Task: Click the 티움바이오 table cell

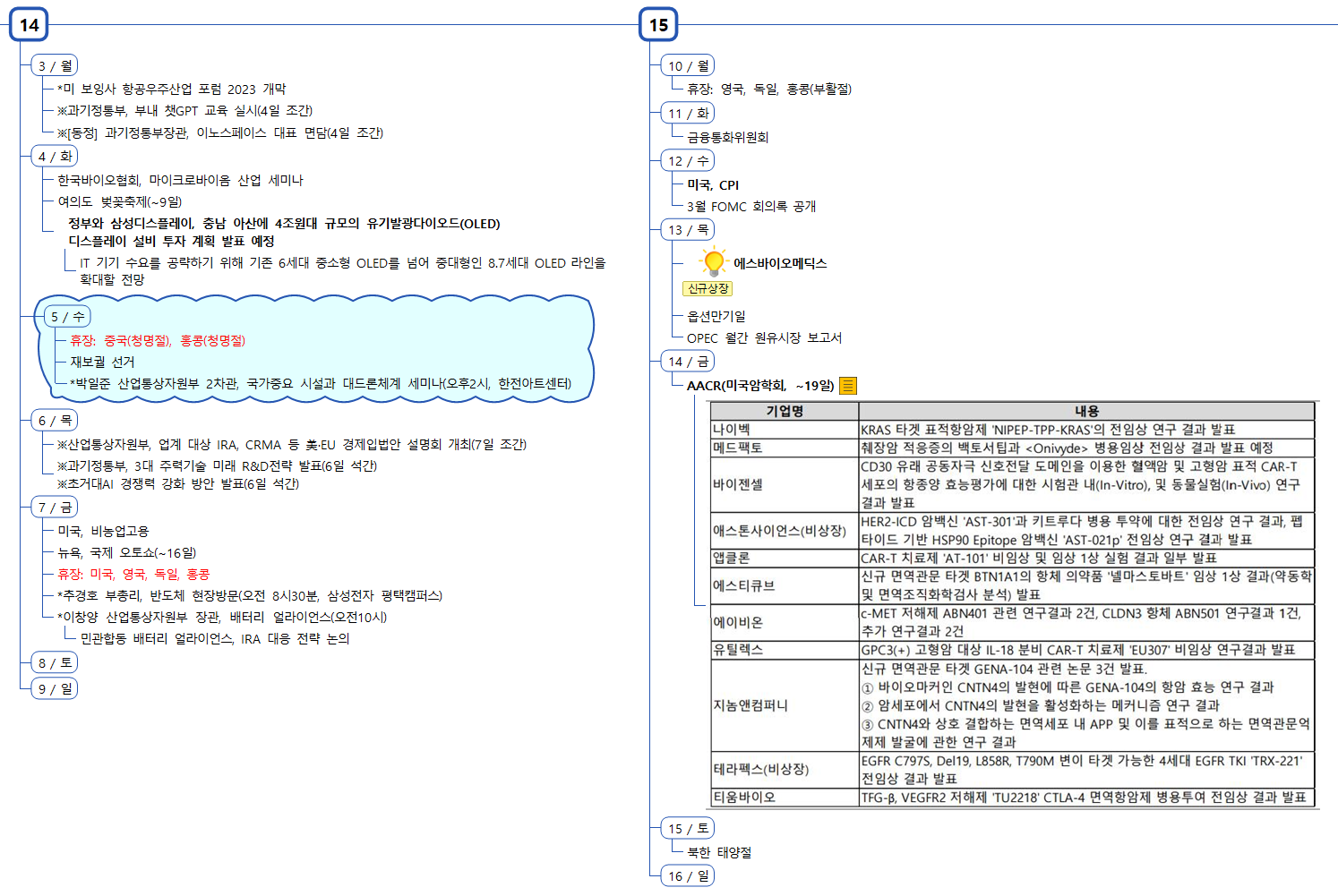Action: (785, 797)
